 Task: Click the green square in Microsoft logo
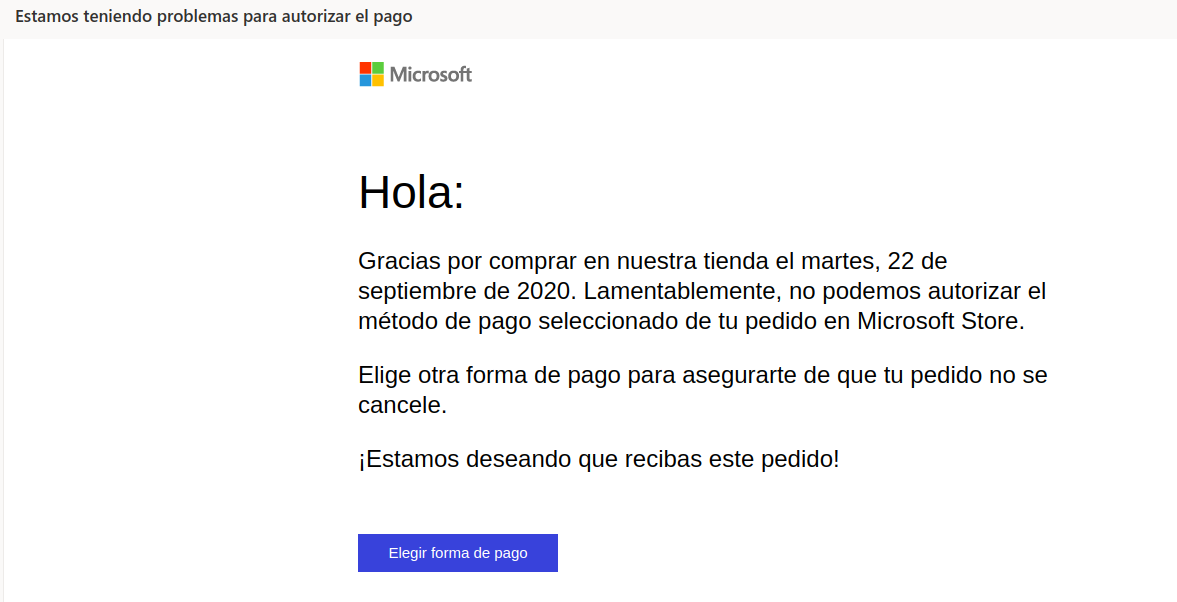point(378,68)
